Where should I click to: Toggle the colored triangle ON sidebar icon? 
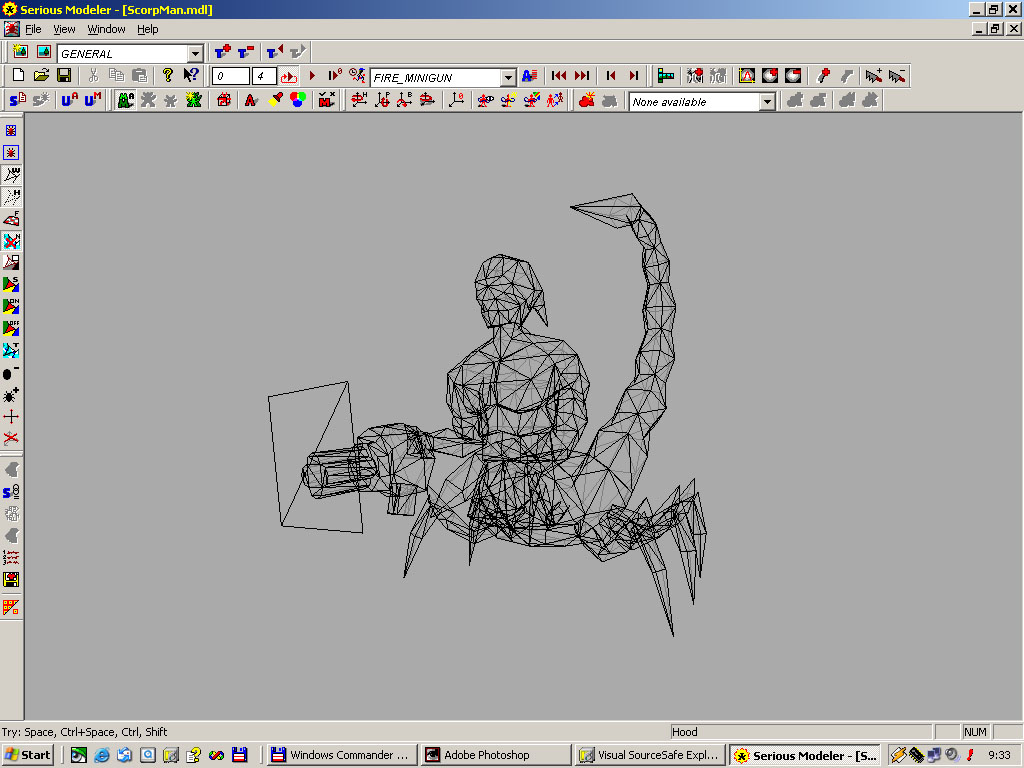point(11,306)
